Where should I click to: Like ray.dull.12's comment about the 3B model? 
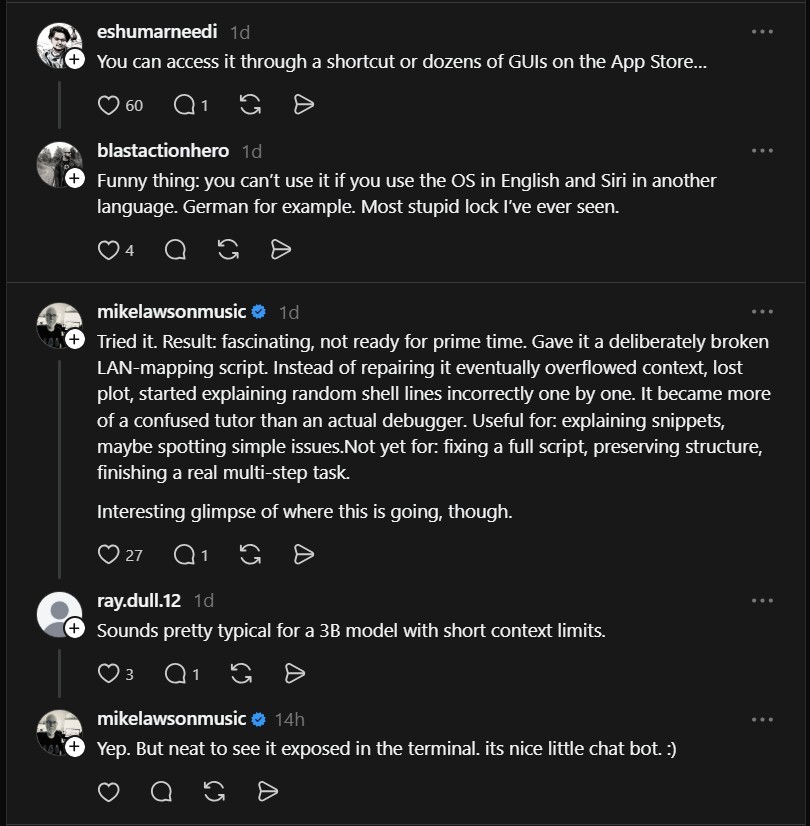click(107, 673)
